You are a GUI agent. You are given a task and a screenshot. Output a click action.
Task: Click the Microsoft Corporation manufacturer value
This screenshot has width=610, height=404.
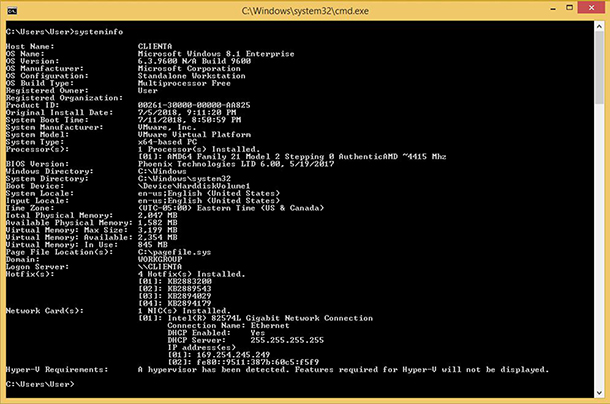coord(189,69)
